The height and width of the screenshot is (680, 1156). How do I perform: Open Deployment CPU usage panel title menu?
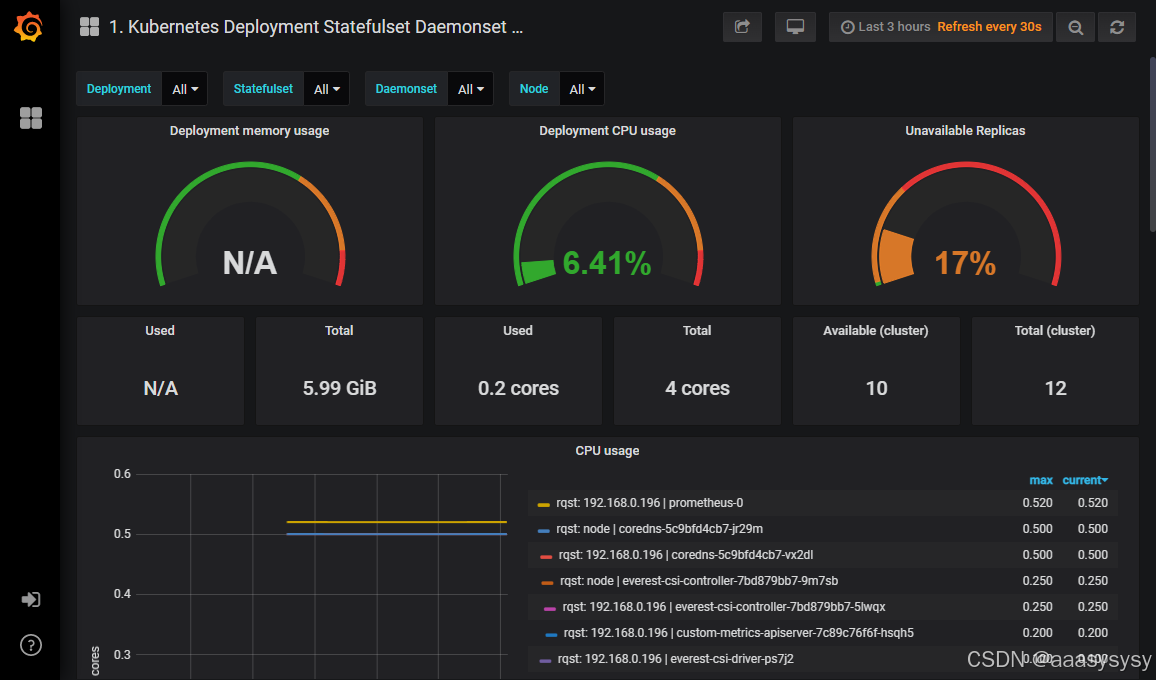pyautogui.click(x=607, y=131)
